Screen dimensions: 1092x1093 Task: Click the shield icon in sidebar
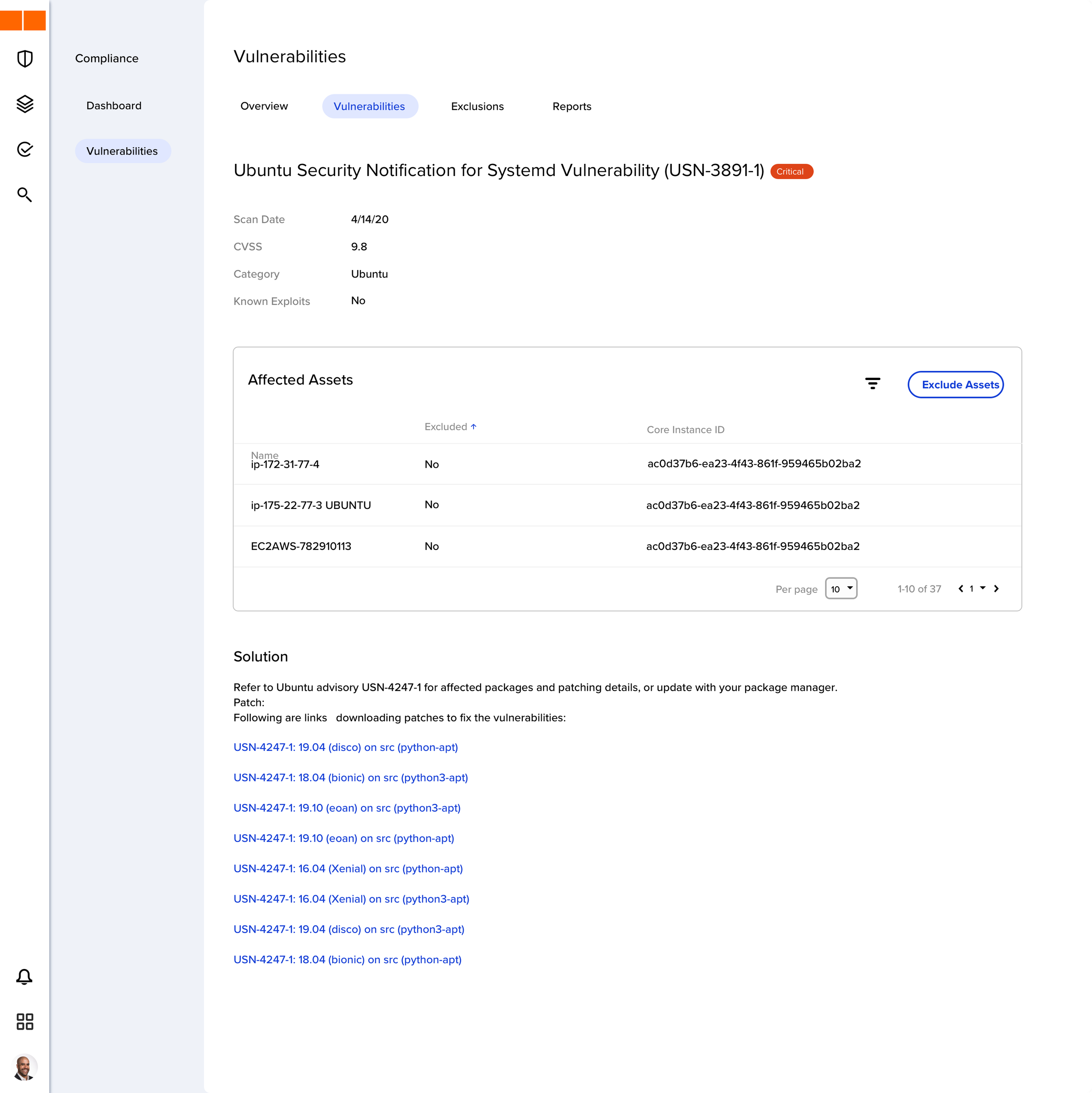tap(25, 59)
